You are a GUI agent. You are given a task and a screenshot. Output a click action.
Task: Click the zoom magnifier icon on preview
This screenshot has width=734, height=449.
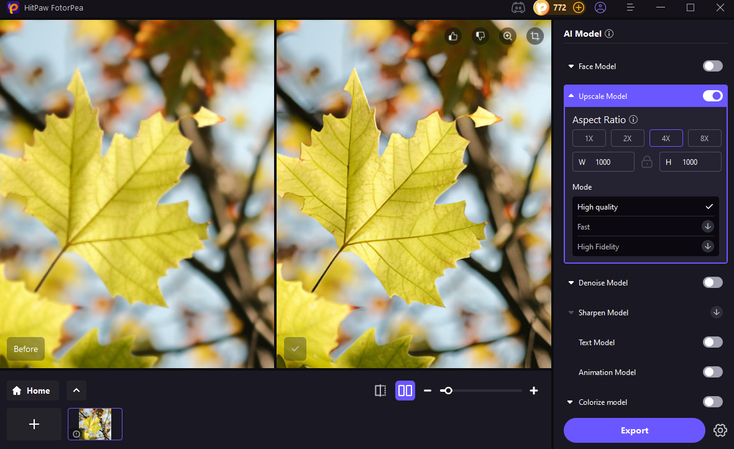pos(508,36)
